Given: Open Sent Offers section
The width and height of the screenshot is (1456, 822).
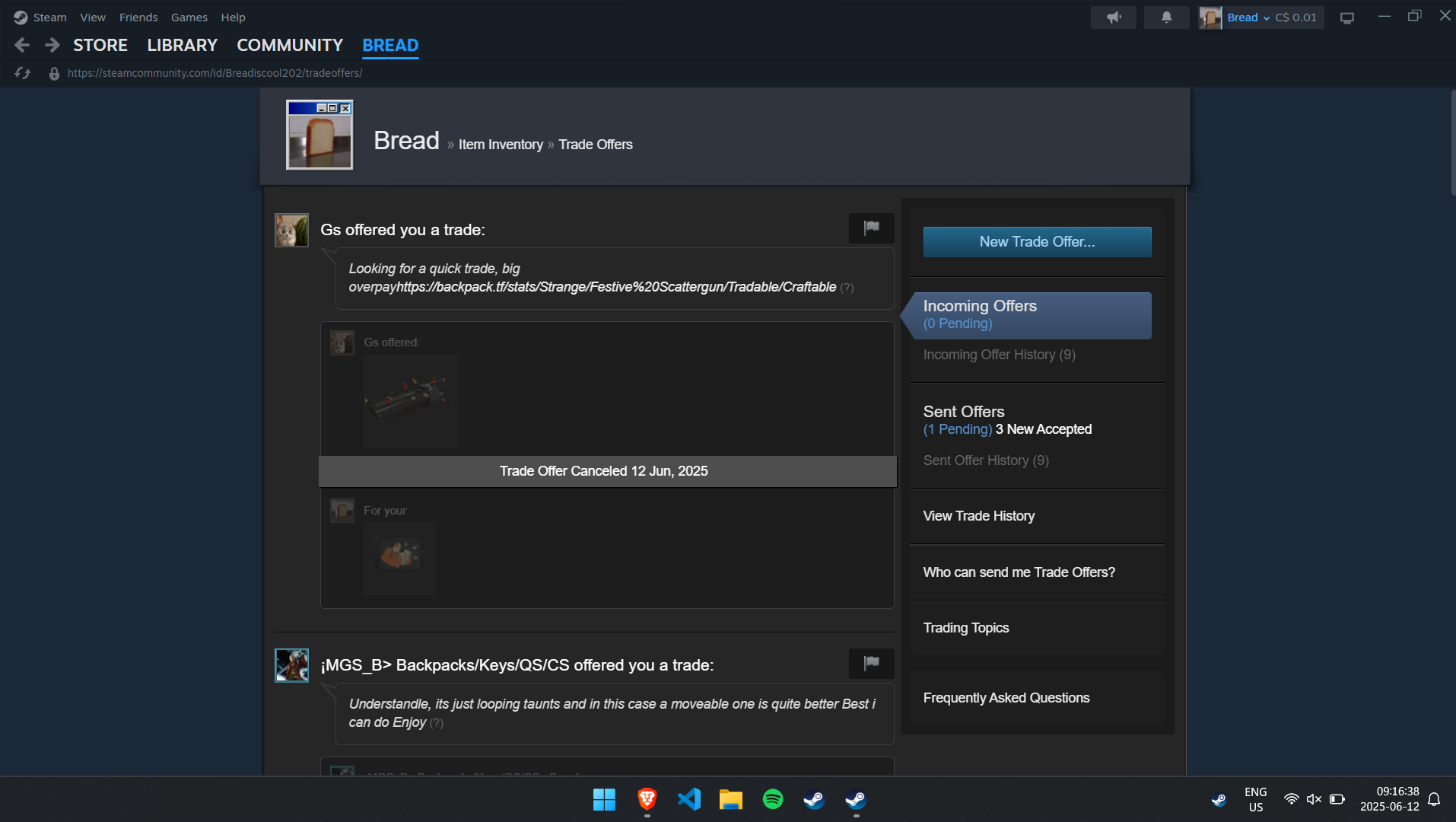Looking at the screenshot, I should click(964, 412).
